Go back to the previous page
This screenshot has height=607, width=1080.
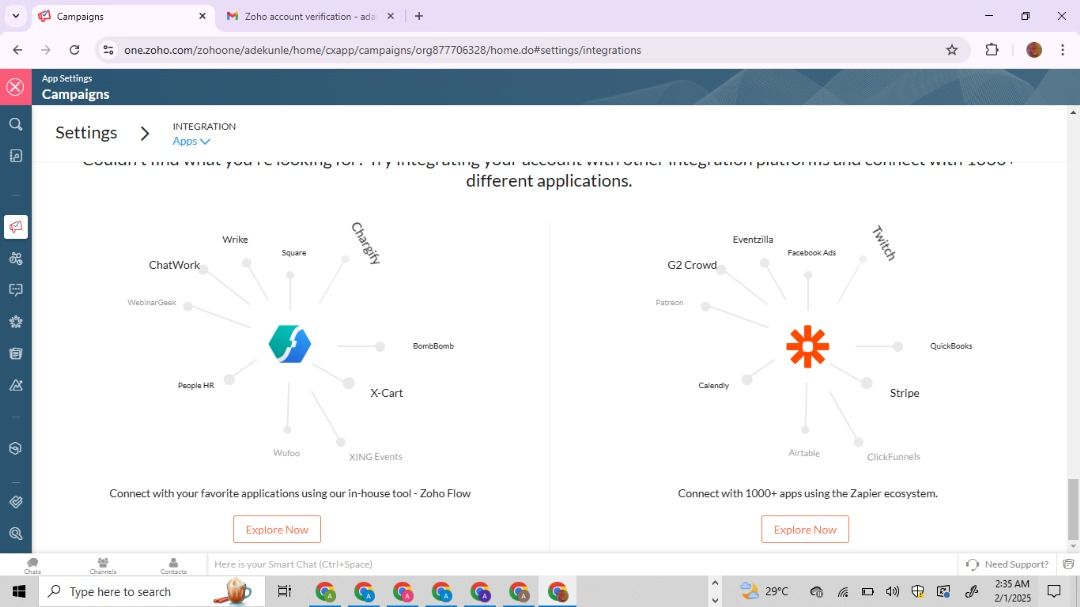[18, 50]
